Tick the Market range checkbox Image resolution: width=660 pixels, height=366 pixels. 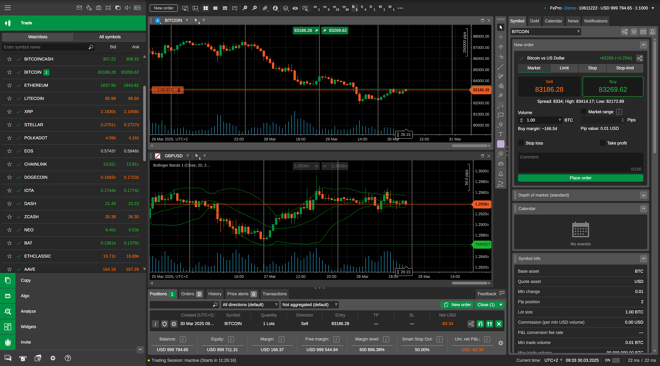(584, 111)
